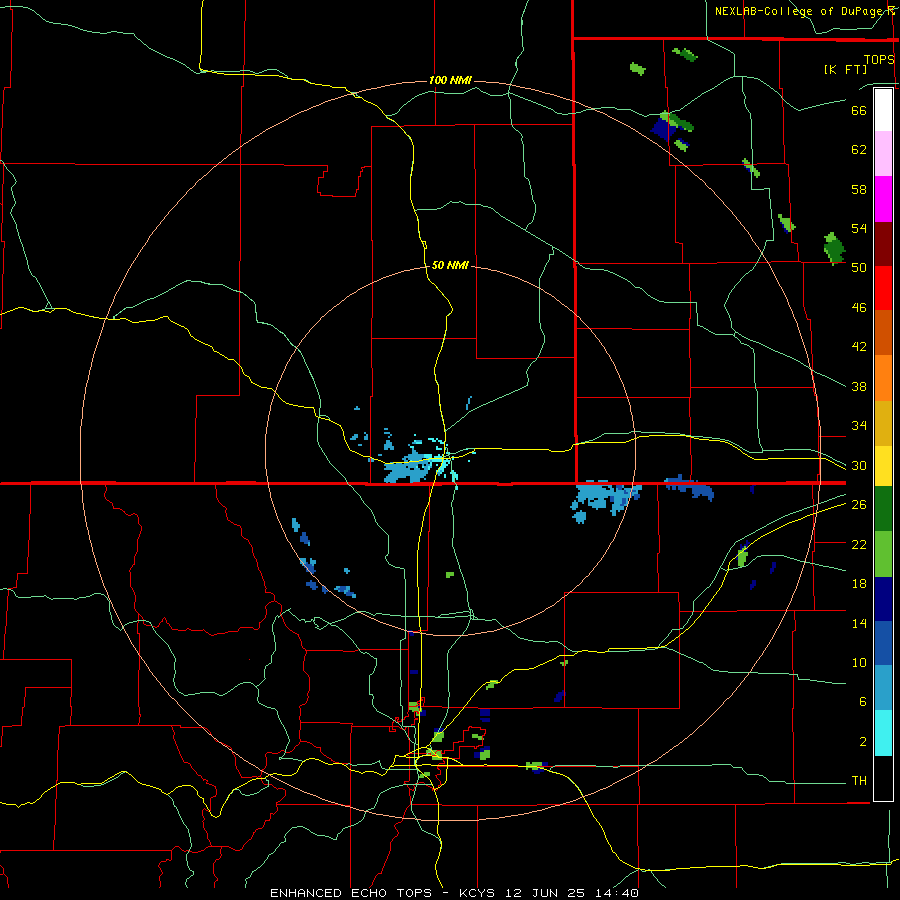This screenshot has width=900, height=900.
Task: Pick the cyan legend swatch
Action: point(883,733)
